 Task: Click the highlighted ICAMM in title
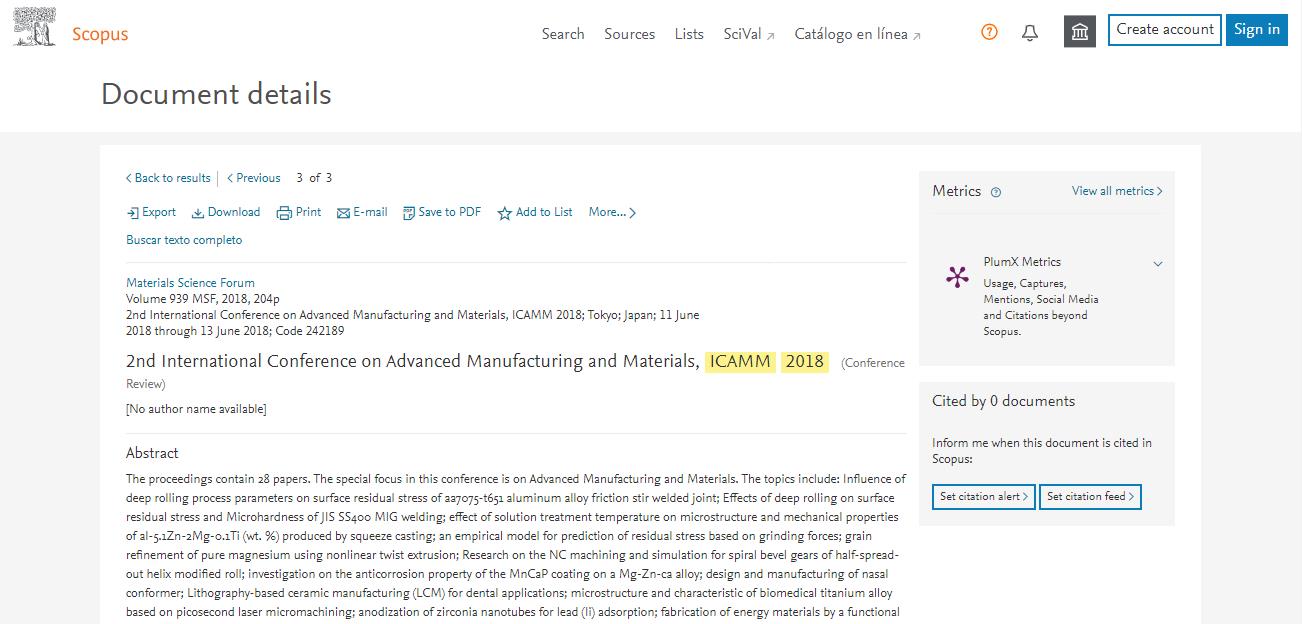(x=740, y=362)
